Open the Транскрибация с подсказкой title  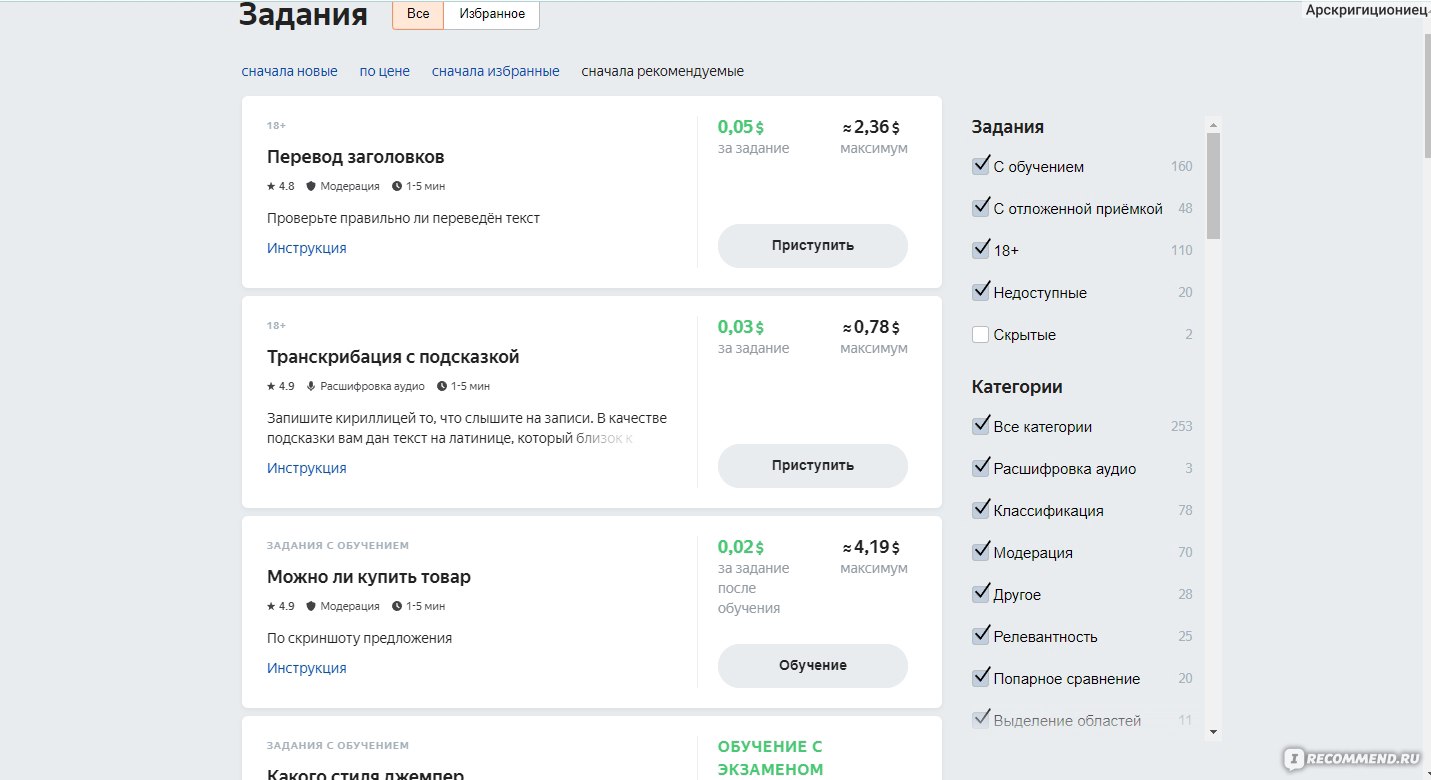pos(393,357)
